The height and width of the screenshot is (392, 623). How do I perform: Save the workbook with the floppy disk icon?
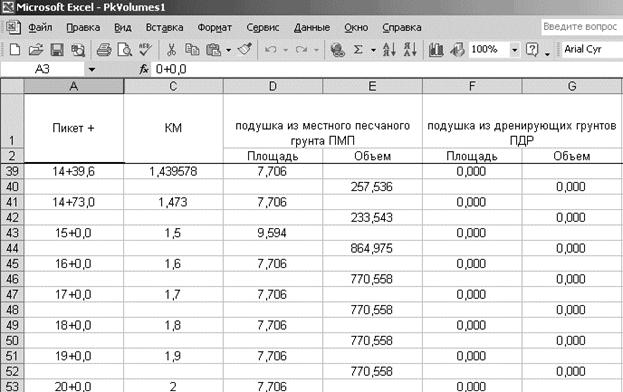point(57,50)
